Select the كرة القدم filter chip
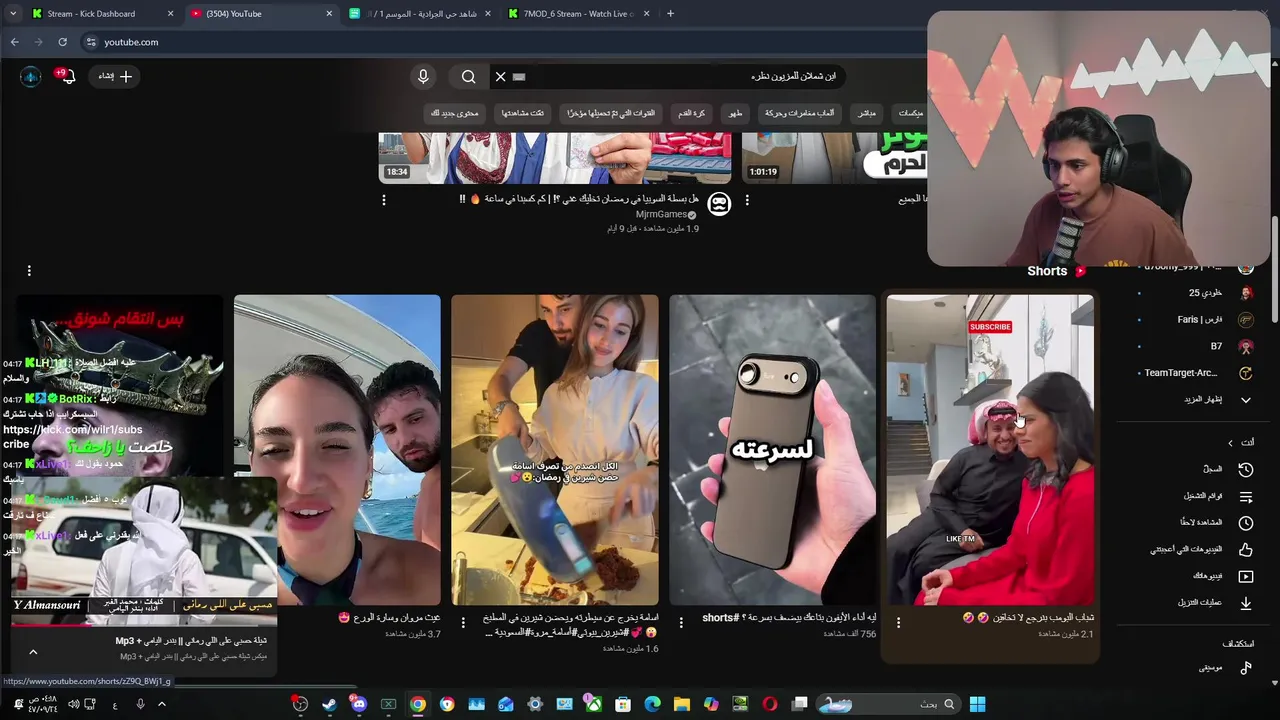 coord(692,113)
